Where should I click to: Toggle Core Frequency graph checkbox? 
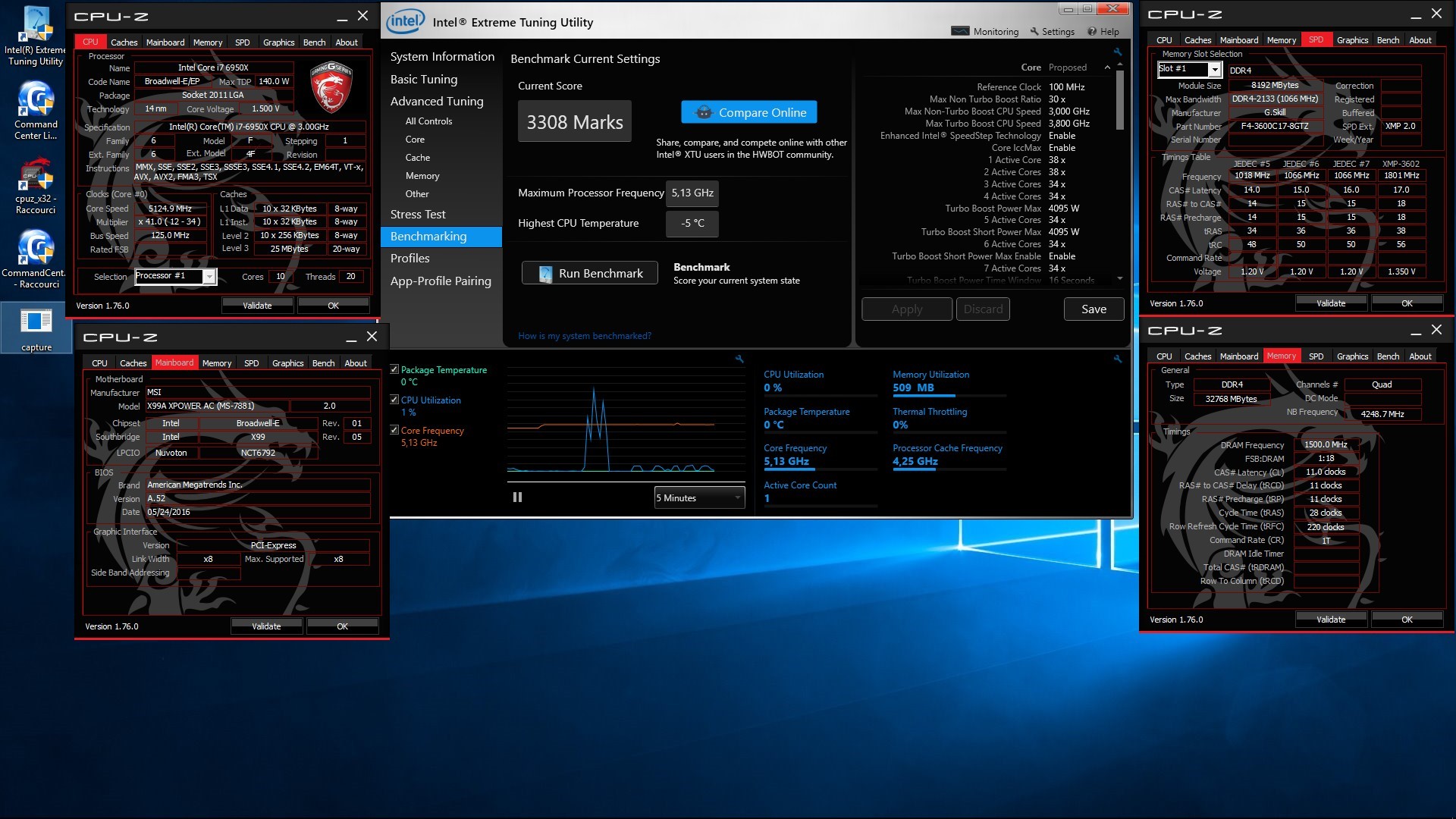pyautogui.click(x=394, y=431)
